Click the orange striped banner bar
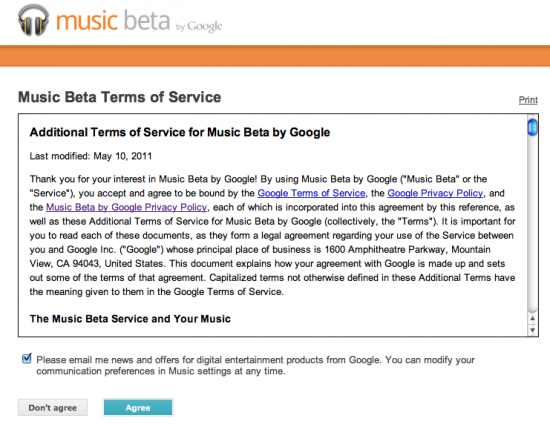 click(275, 56)
